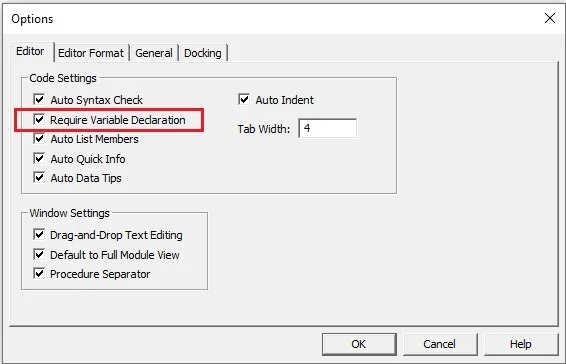Disable Drag-and-Drop Text Editing
Viewport: 566px width, 364px height.
click(x=39, y=234)
